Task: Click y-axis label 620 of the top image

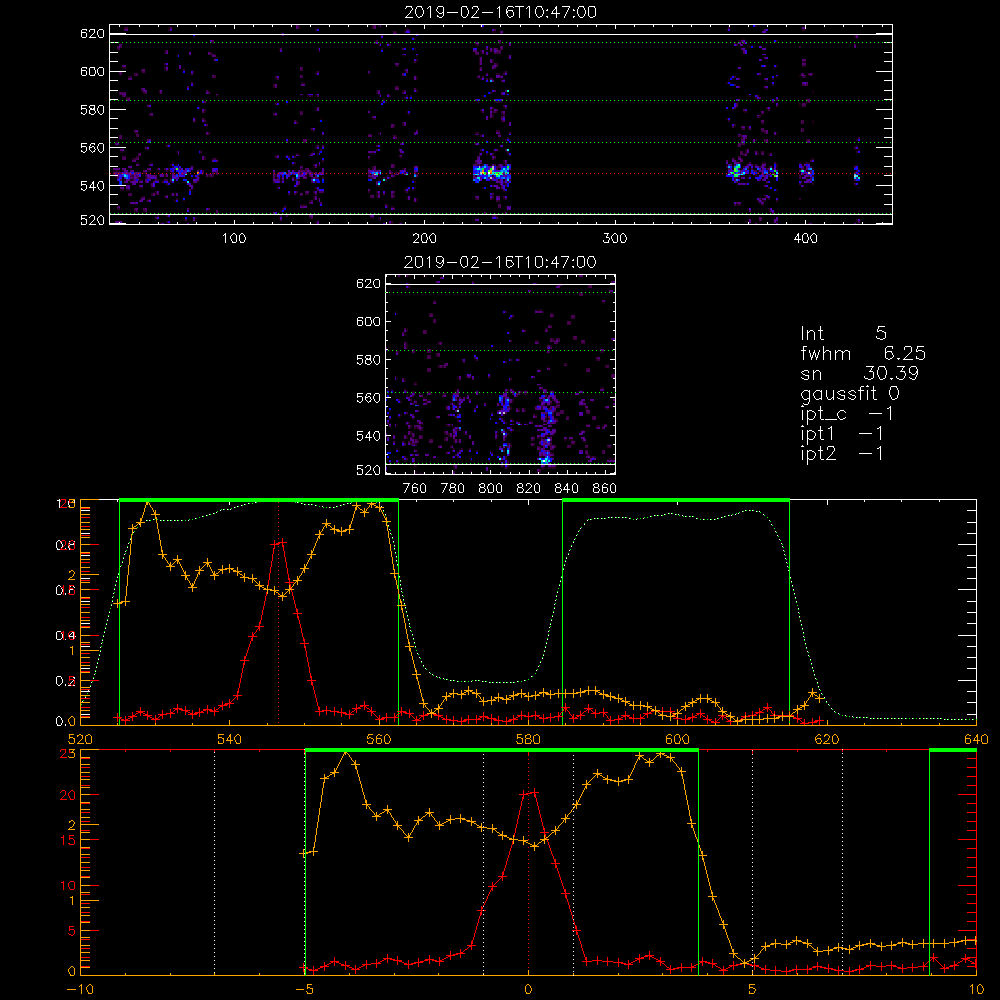Action: 92,33
